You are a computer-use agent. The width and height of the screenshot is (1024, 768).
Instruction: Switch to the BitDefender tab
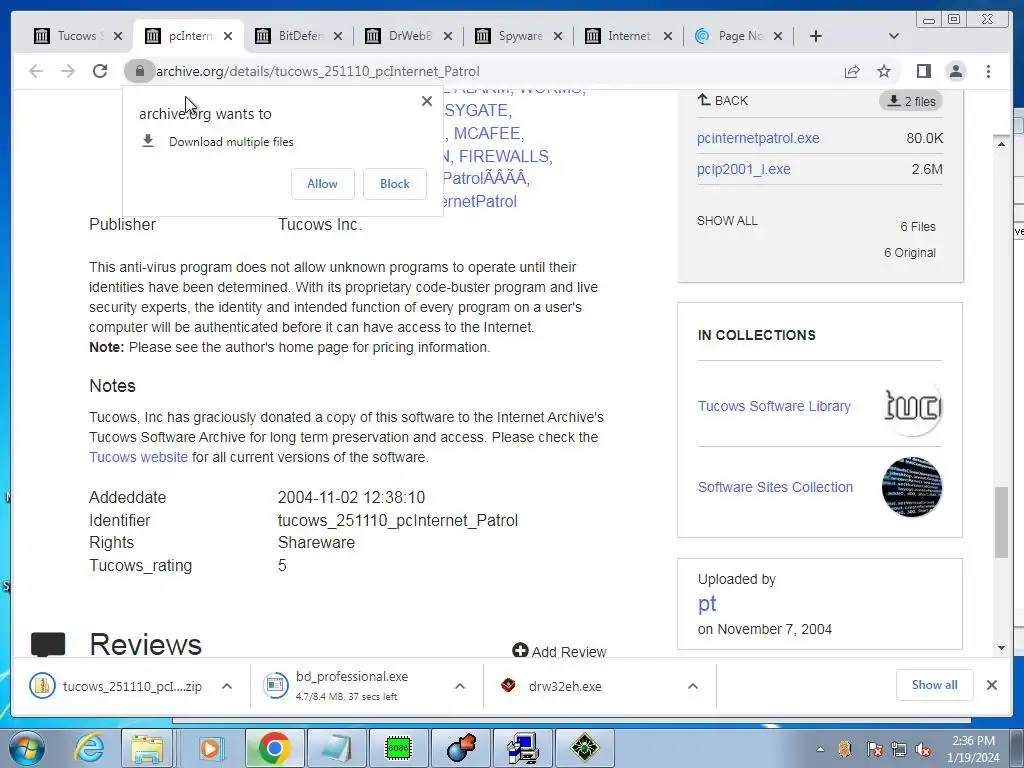[x=291, y=36]
